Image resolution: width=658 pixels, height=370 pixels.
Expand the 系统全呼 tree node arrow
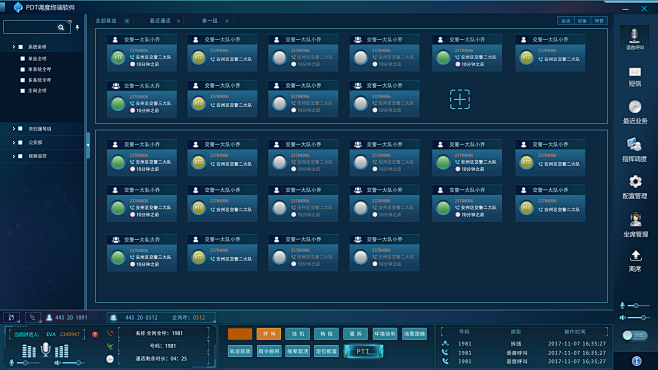13,47
